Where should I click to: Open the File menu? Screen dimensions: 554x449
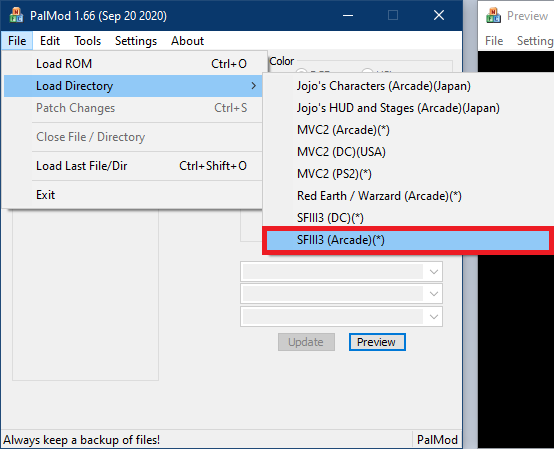(17, 41)
